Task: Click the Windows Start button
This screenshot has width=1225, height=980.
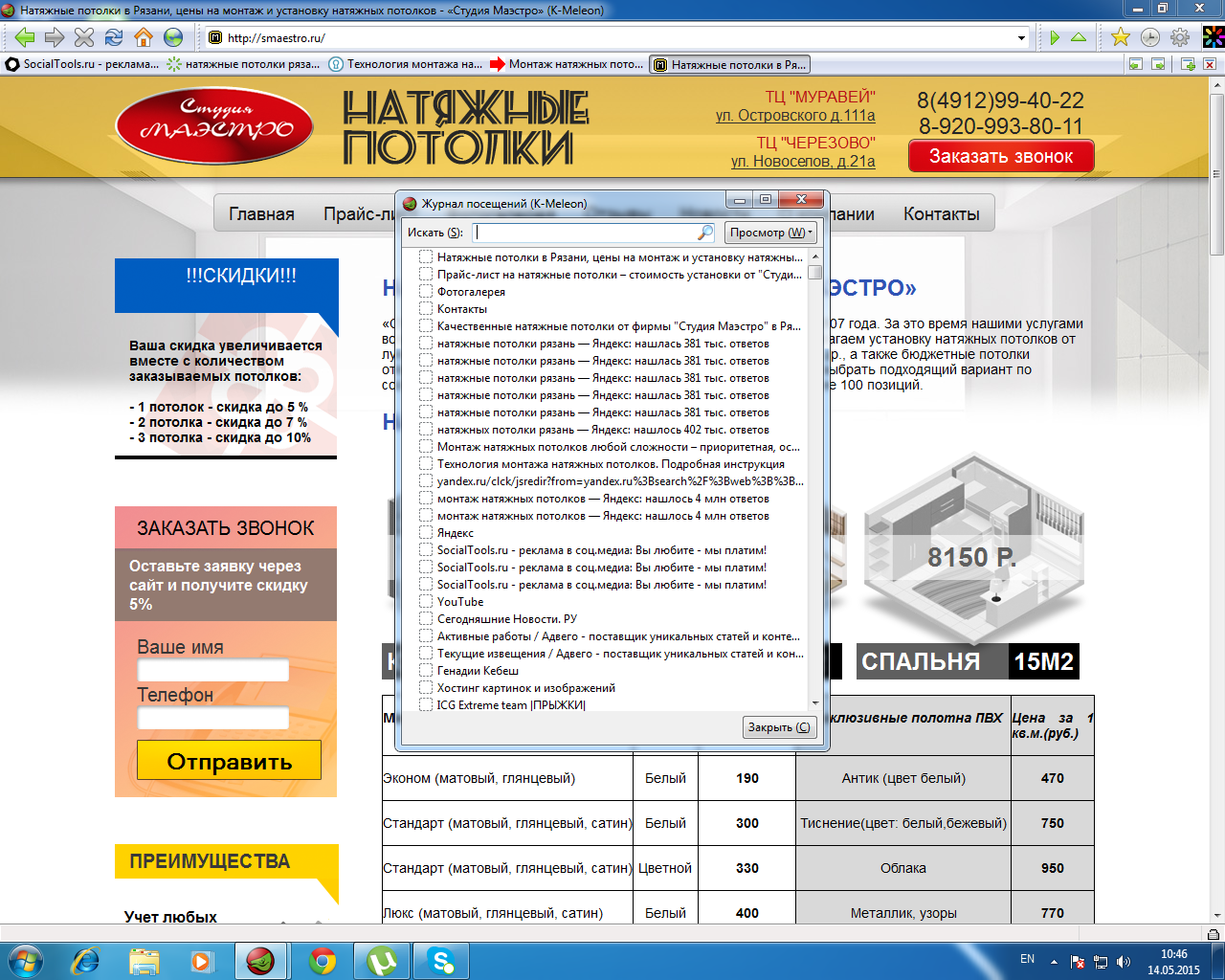Action: 26,961
